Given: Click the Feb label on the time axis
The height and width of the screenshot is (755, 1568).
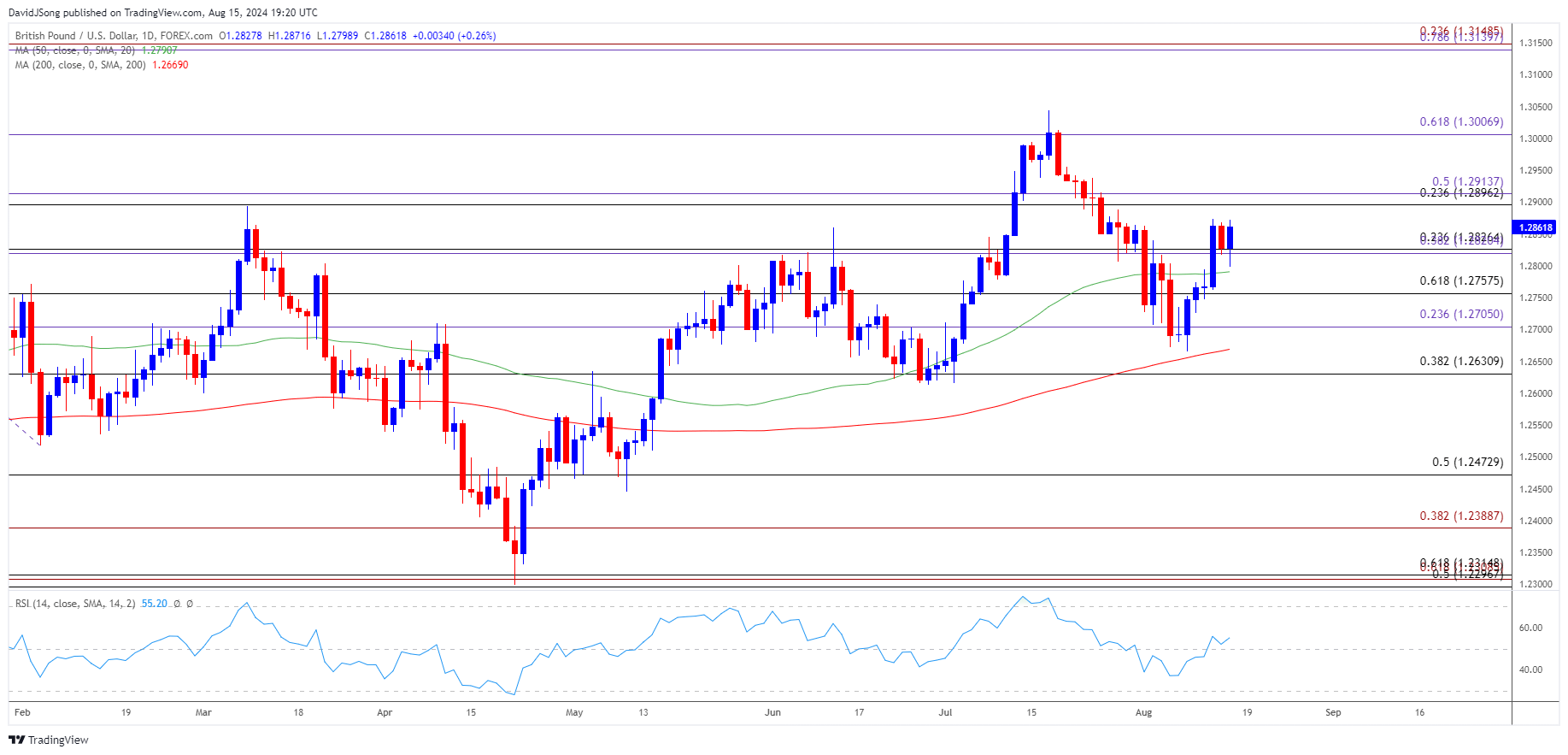Looking at the screenshot, I should coord(22,712).
